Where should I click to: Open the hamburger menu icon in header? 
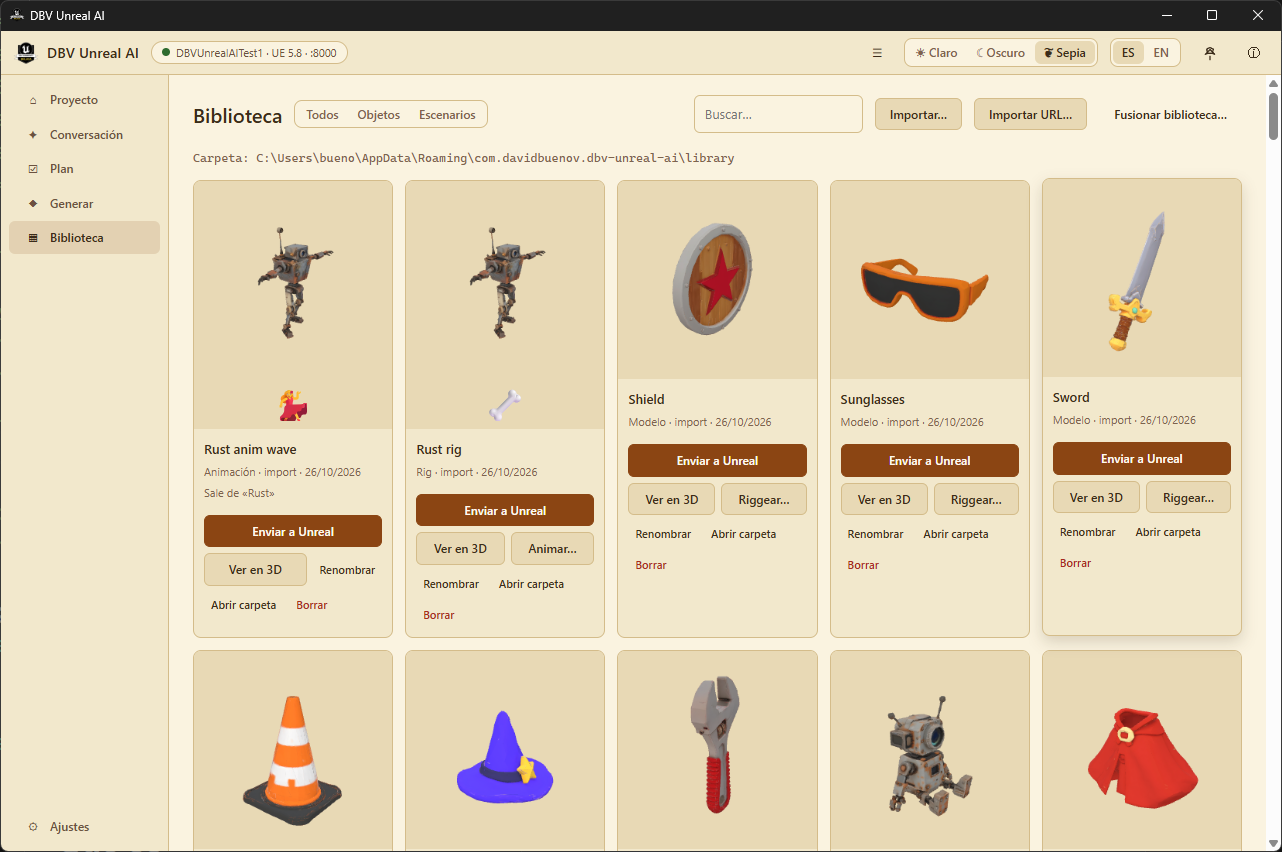pyautogui.click(x=877, y=53)
